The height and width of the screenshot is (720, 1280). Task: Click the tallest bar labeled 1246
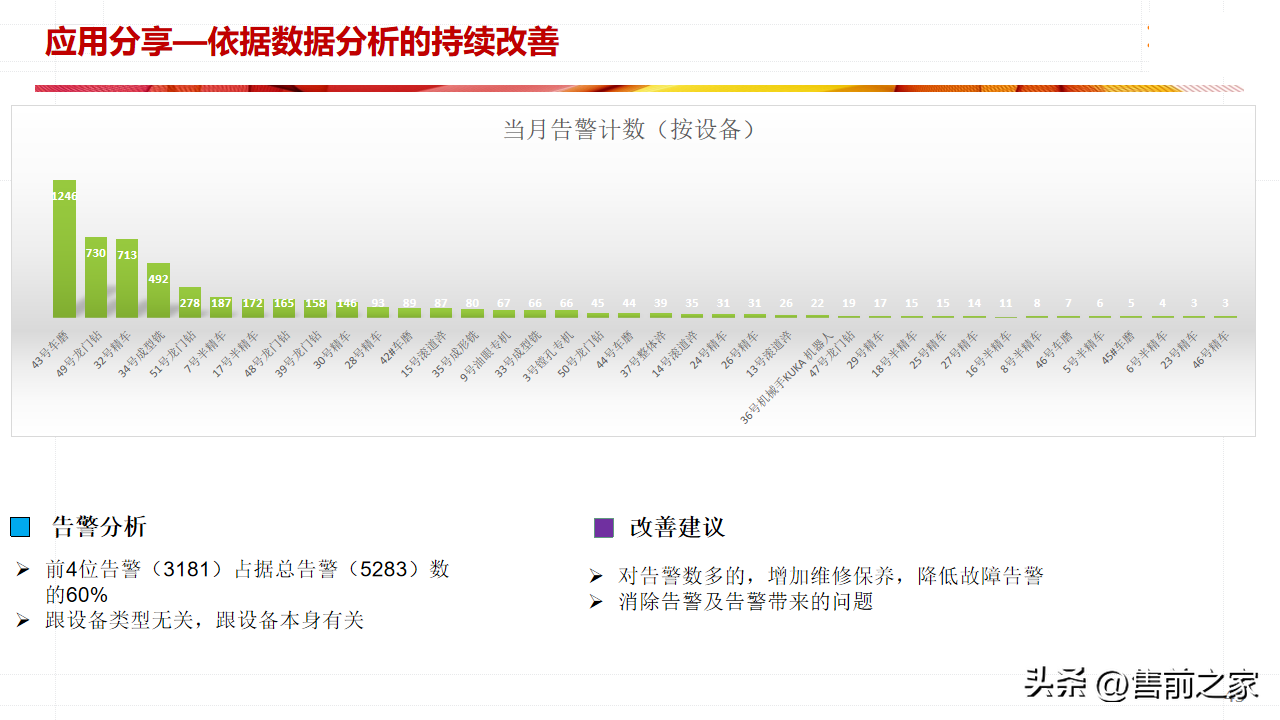64,249
